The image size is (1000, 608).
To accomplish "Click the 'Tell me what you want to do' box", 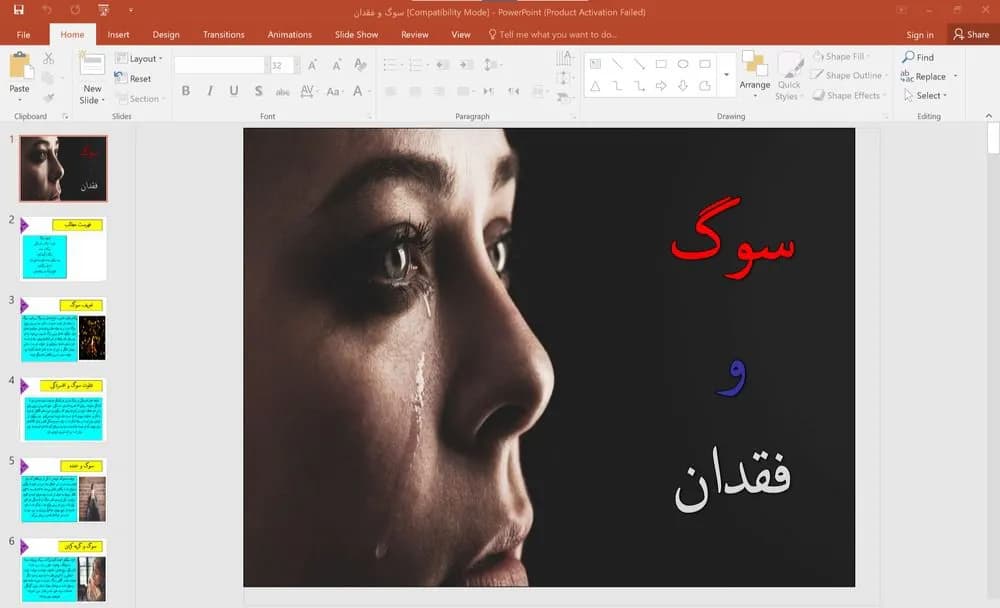I will pos(552,34).
